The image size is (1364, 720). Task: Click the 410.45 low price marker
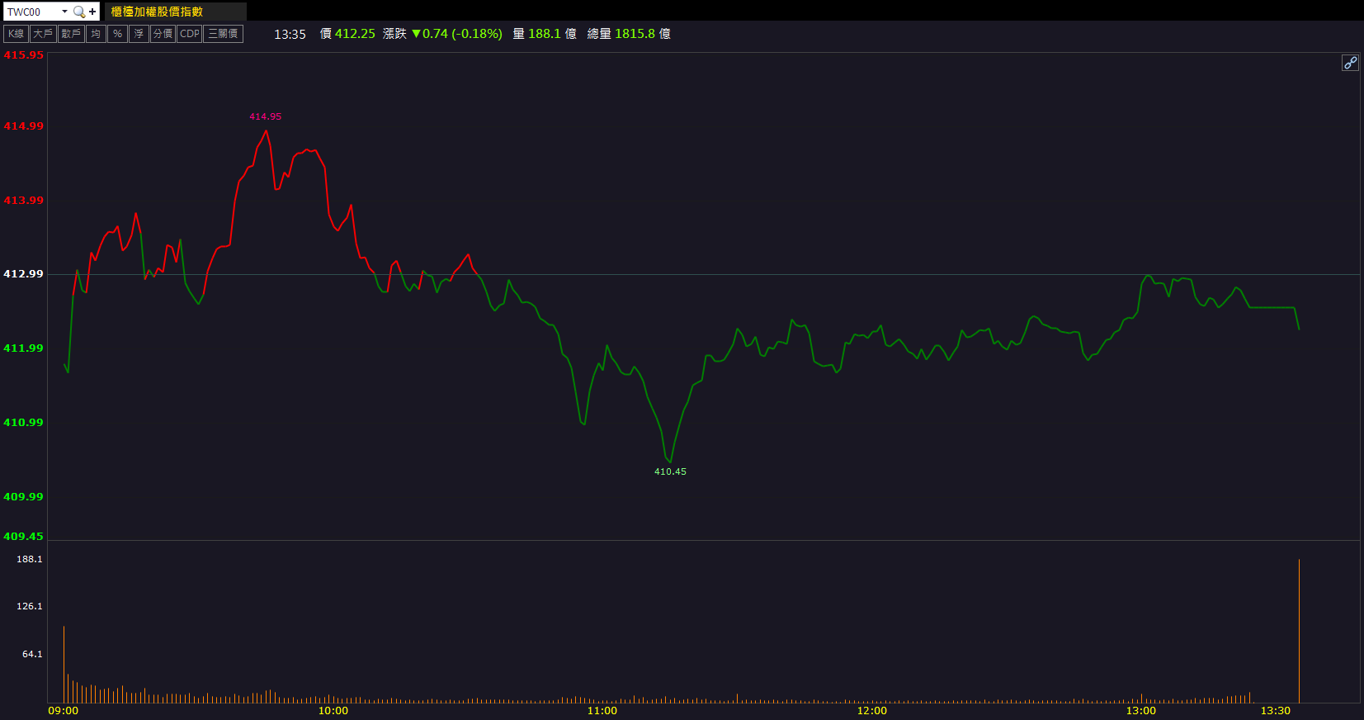coord(670,472)
